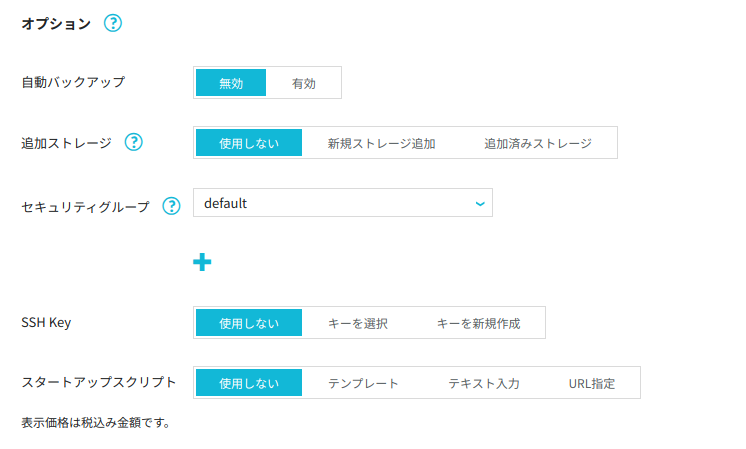Screen dimensions: 746x449
Task: Choose 追加済みストレージ option
Action: click(x=538, y=143)
